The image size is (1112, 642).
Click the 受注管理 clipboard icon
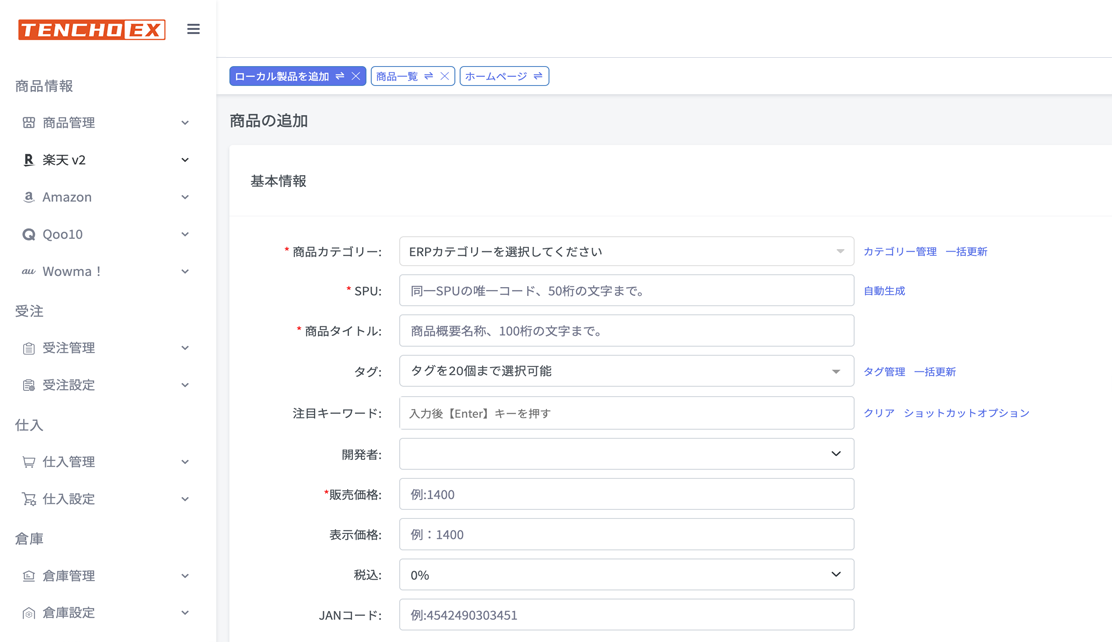(28, 348)
